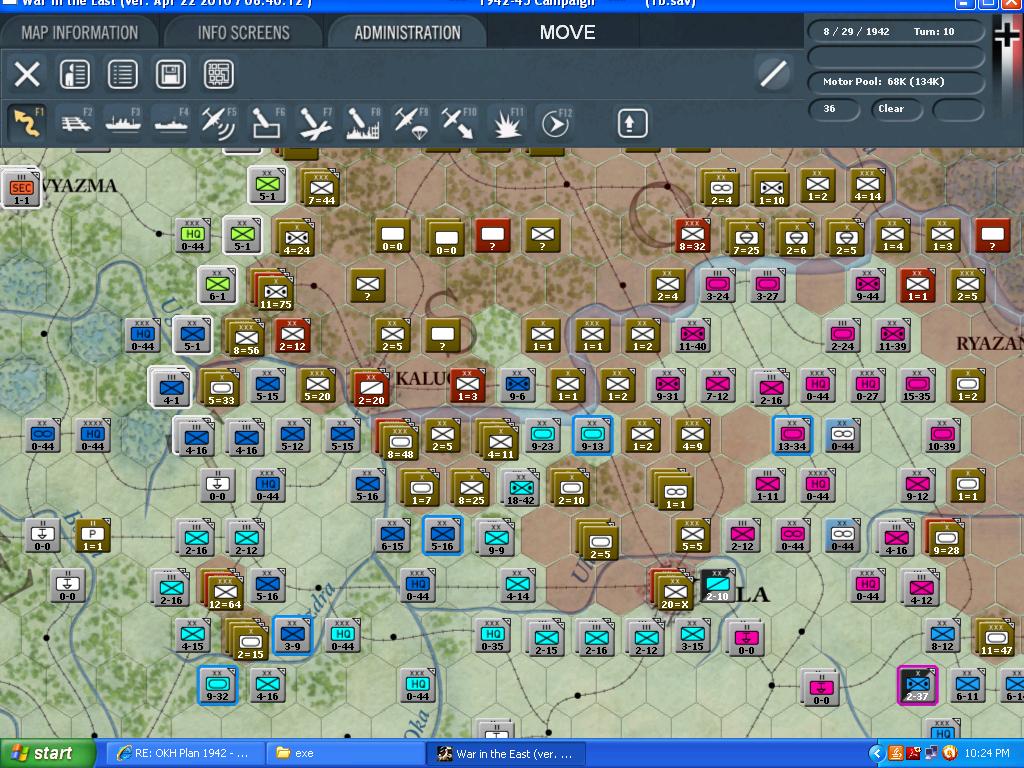Expand hidden system tray icons arrow
This screenshot has height=768, width=1024.
877,753
